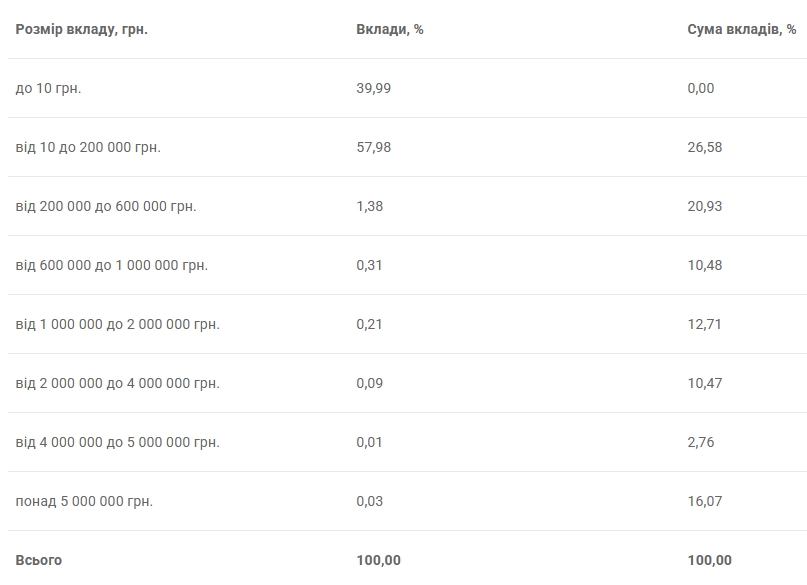807x585 pixels.
Task: Select 'від 200 000 до 600 000 грн.' row
Action: click(106, 206)
